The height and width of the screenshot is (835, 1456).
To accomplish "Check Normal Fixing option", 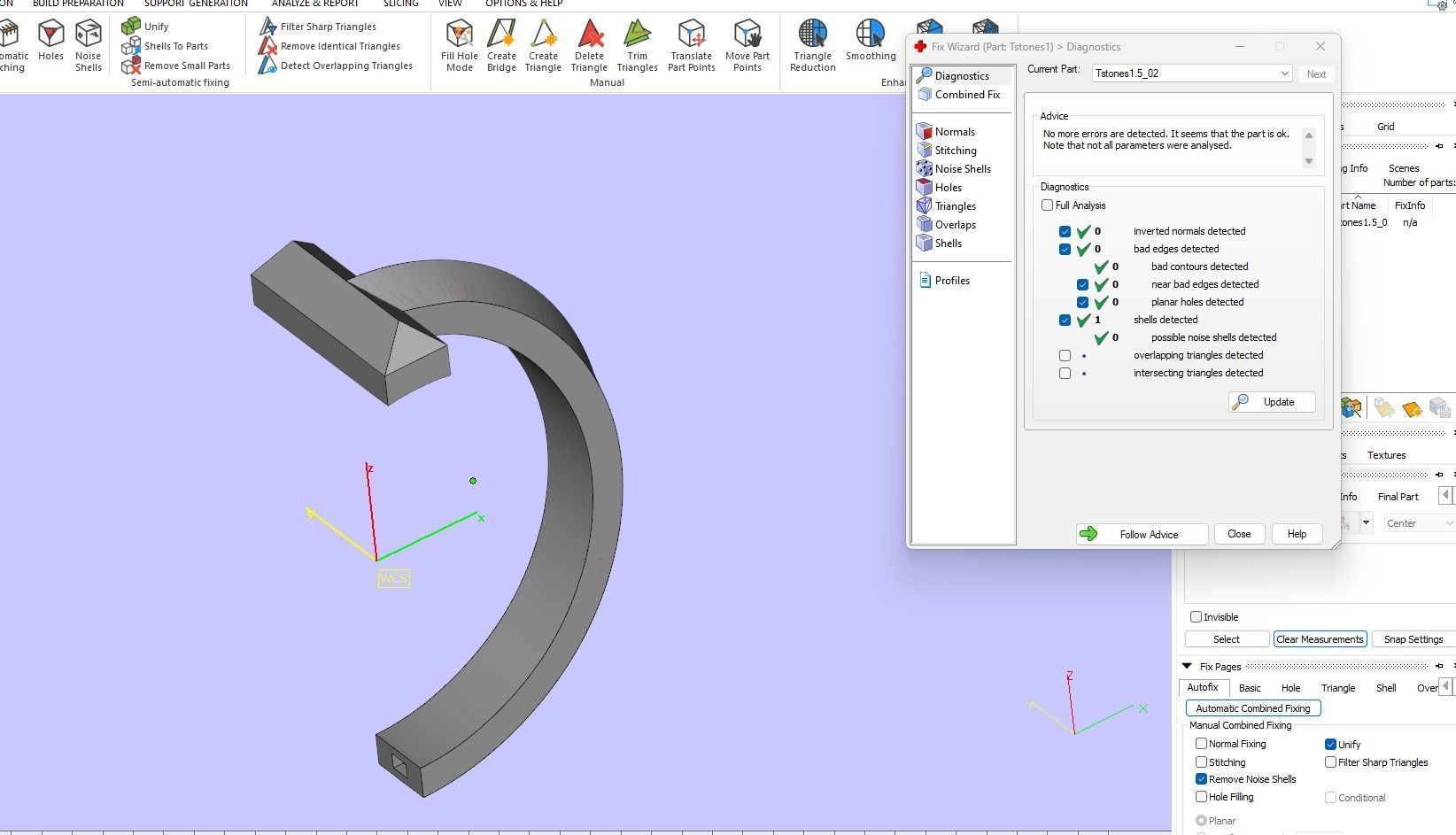I will (x=1202, y=744).
